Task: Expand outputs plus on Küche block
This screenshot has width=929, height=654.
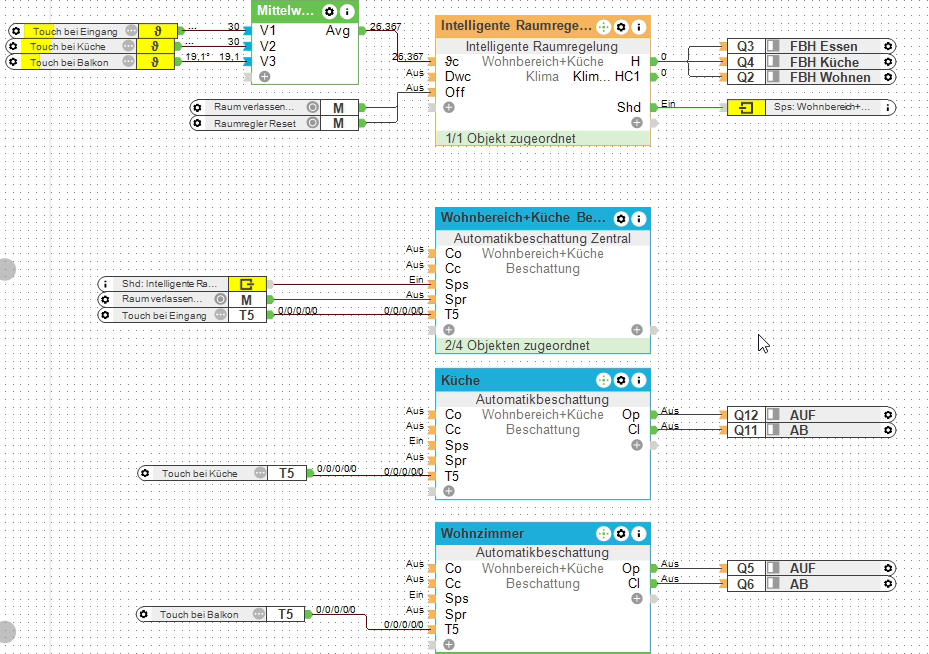Action: pos(637,445)
